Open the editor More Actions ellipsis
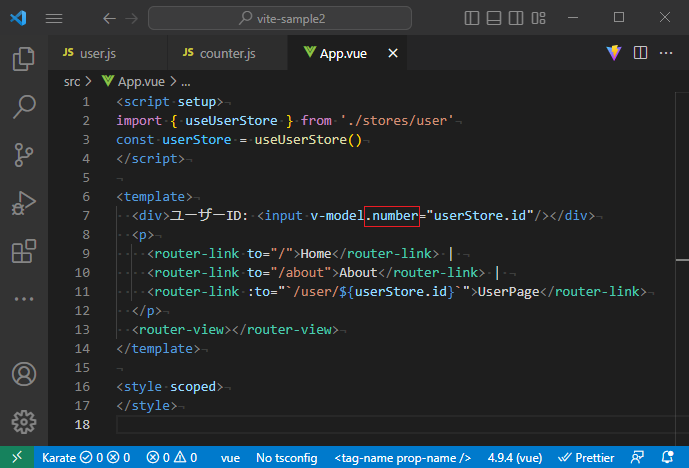The height and width of the screenshot is (468, 689). coord(666,53)
